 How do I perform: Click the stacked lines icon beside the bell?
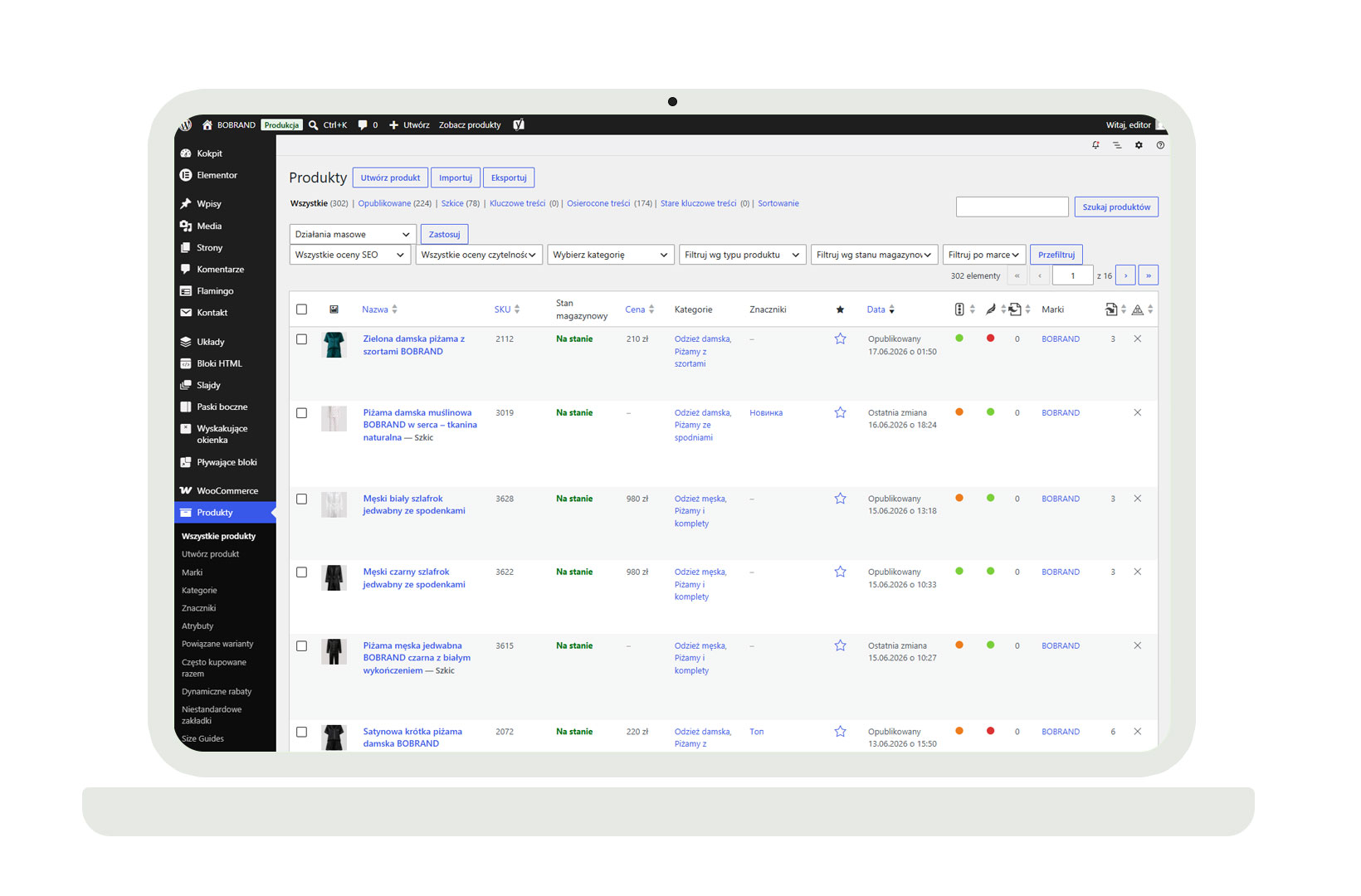1117,145
